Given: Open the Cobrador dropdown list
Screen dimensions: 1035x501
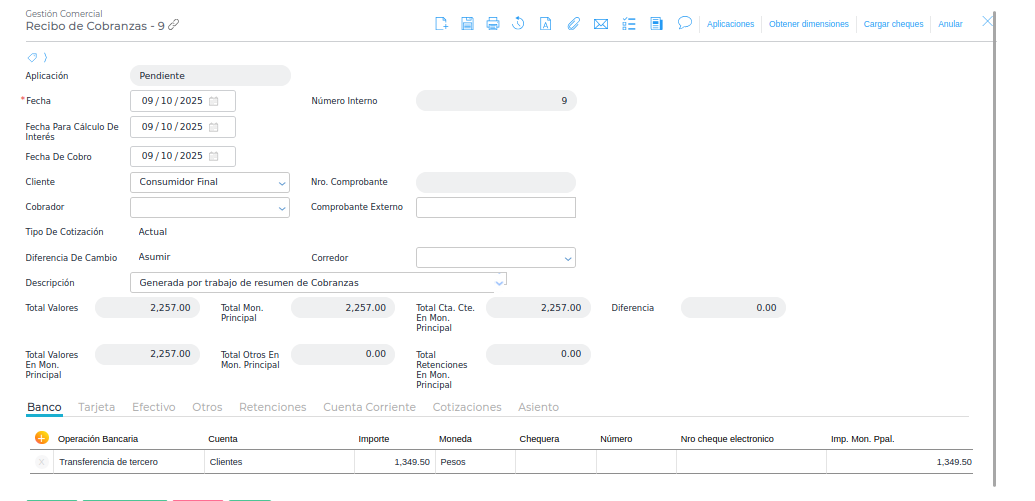Looking at the screenshot, I should 280,208.
